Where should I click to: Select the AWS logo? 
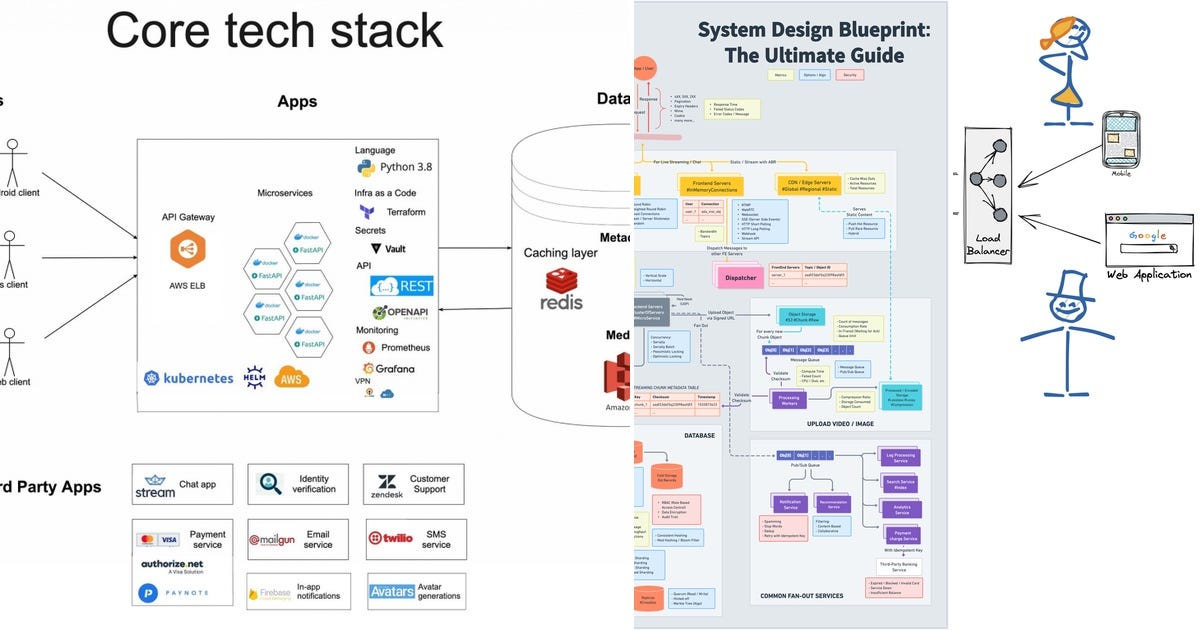[x=290, y=378]
